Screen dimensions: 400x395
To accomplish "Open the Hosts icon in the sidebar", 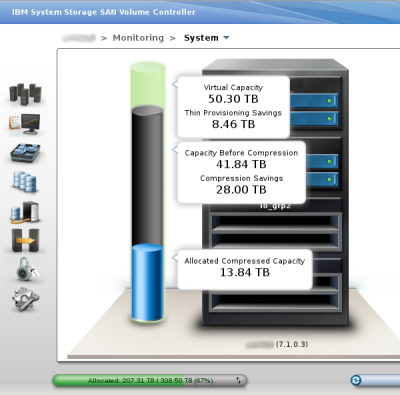I will 25,212.
